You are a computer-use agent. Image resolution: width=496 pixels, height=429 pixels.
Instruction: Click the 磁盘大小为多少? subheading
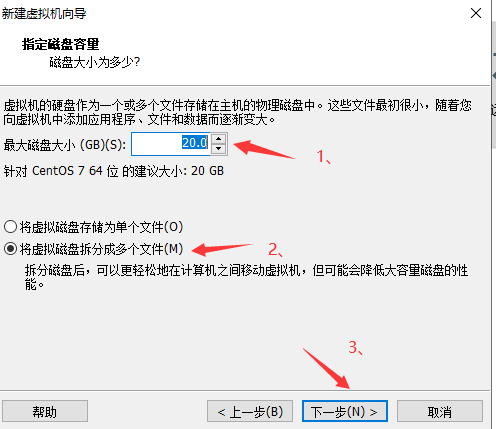95,62
